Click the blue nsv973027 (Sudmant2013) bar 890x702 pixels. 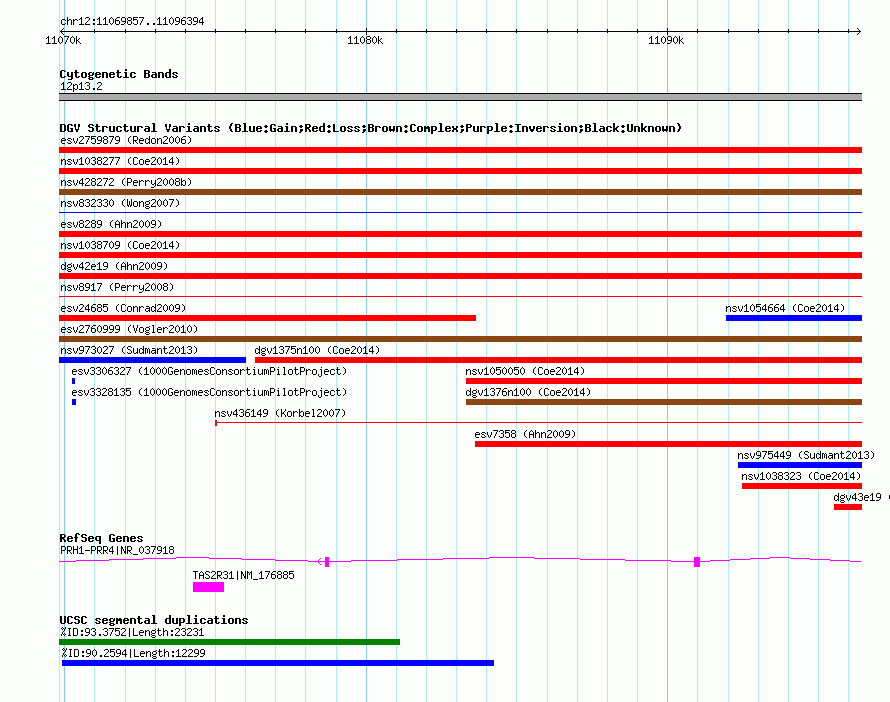pyautogui.click(x=152, y=360)
